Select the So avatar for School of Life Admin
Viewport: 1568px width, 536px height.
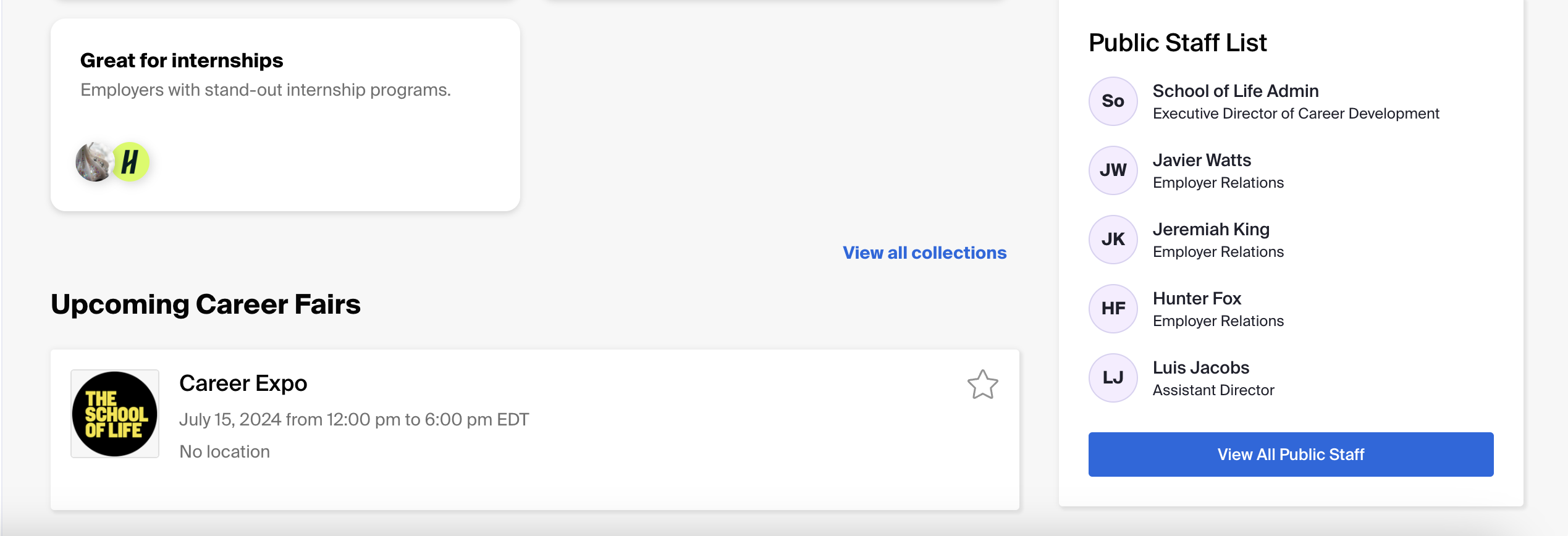[x=1113, y=101]
